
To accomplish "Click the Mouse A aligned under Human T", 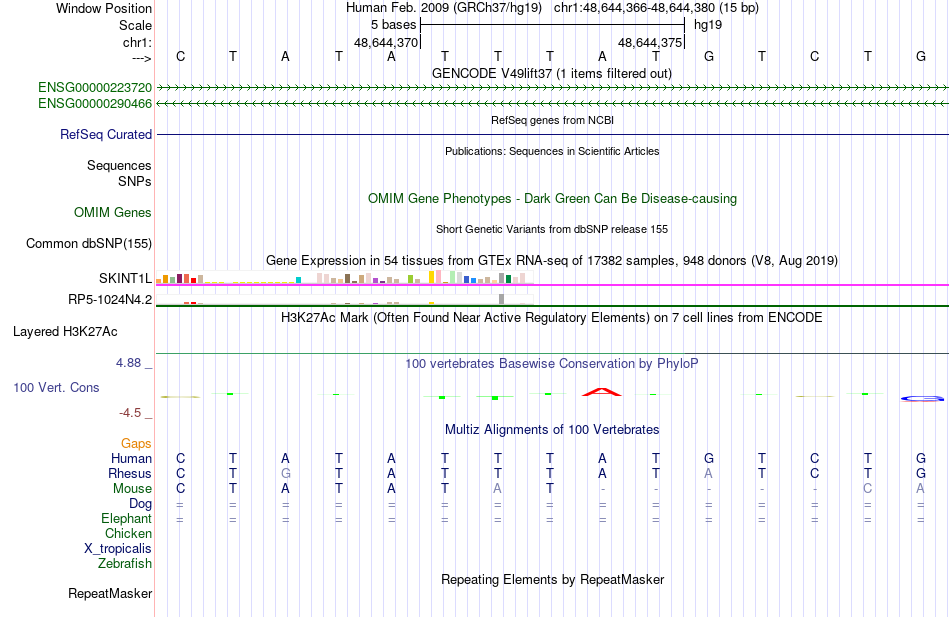I will [497, 489].
